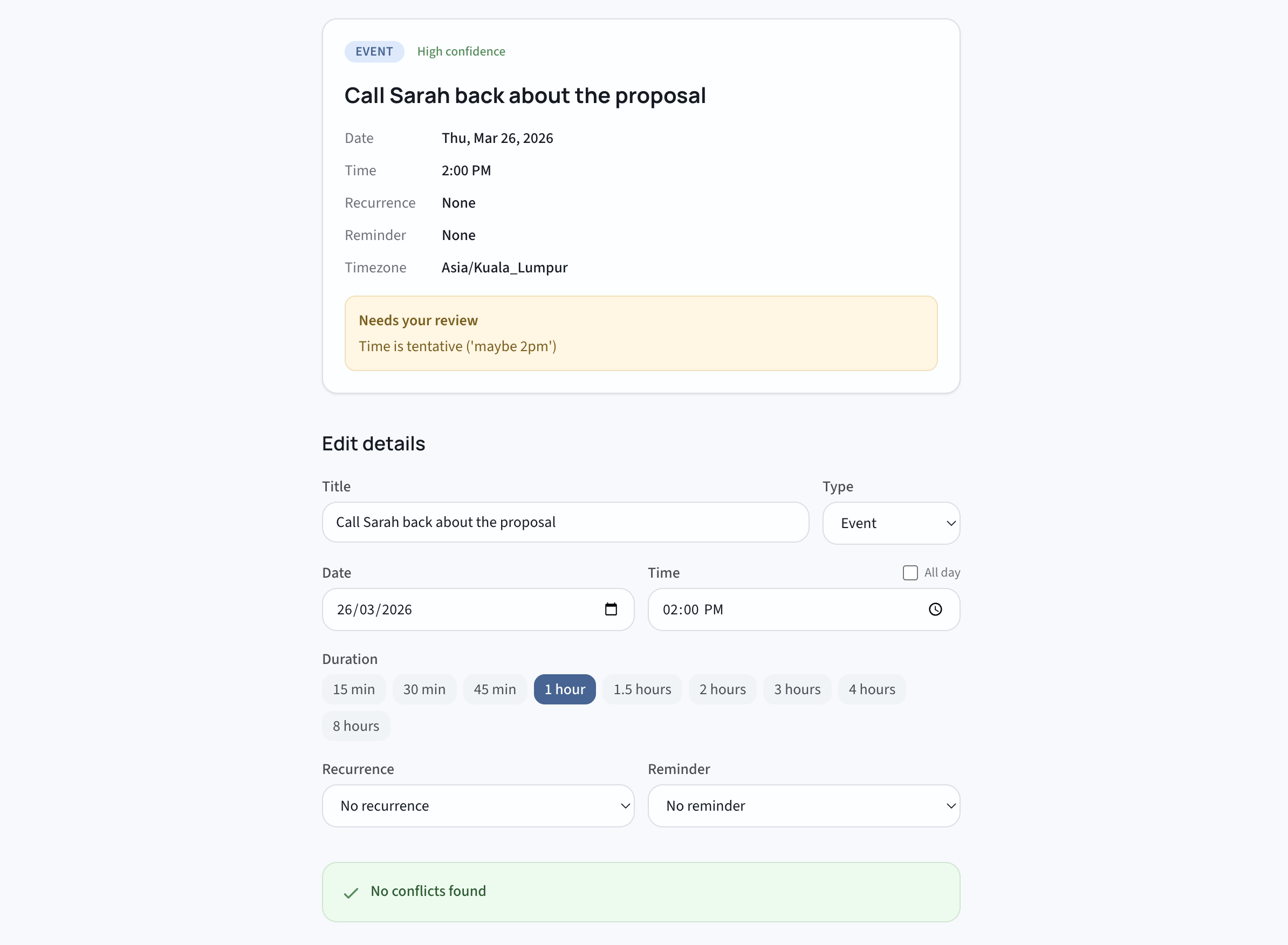This screenshot has height=945, width=1288.
Task: Open the No reminder dropdown
Action: click(804, 805)
